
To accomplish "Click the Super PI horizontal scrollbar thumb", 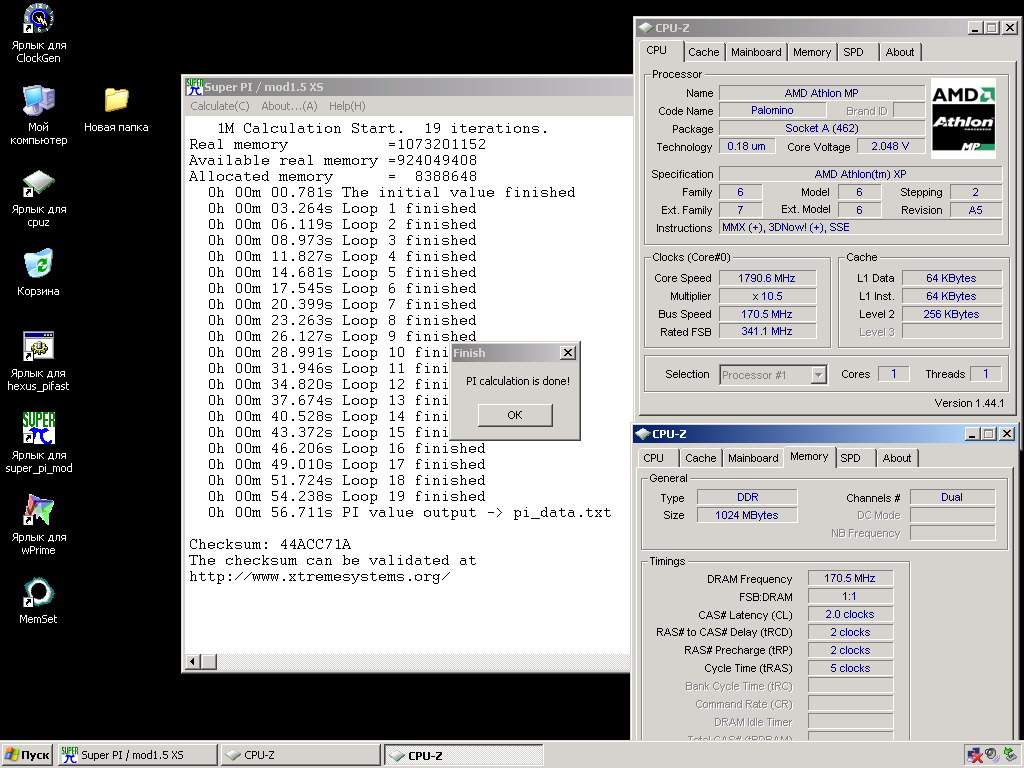I will coord(209,662).
